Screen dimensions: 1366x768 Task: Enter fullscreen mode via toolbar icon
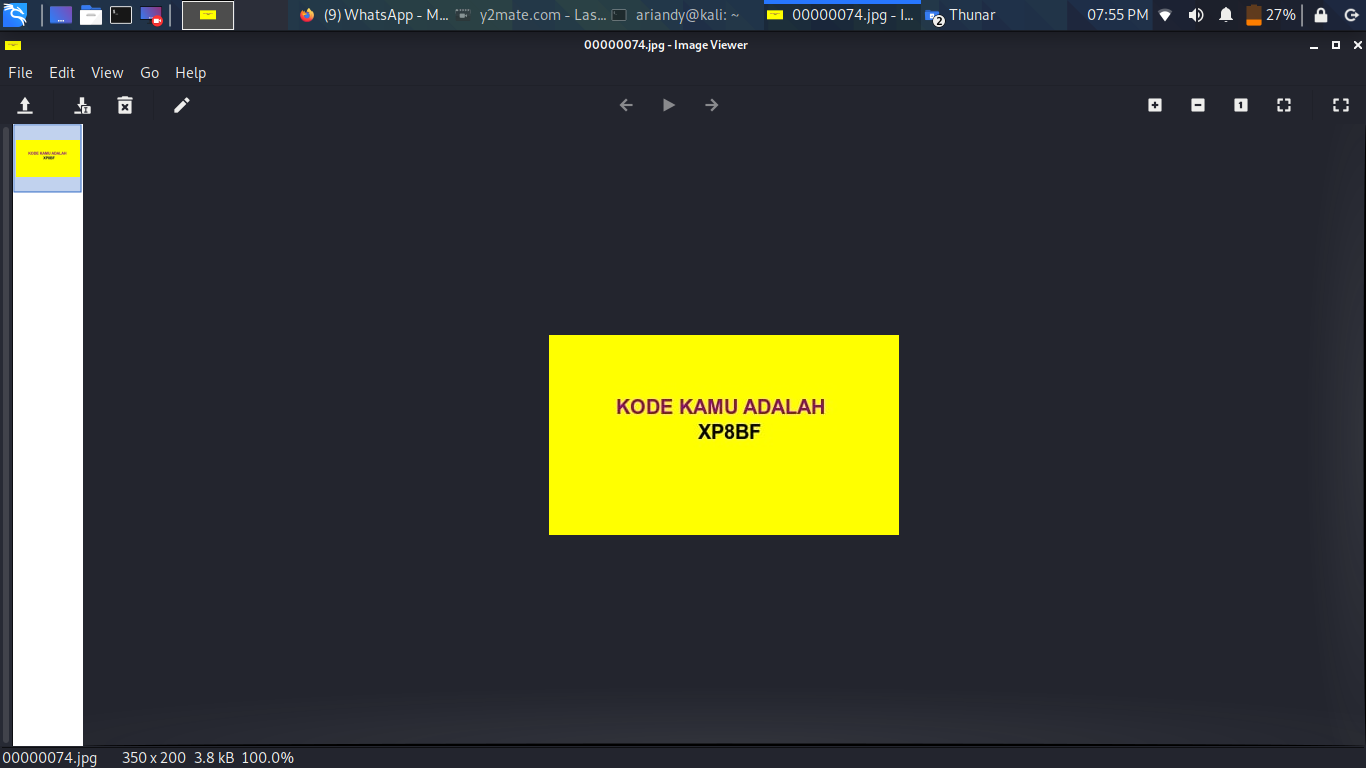(x=1341, y=105)
